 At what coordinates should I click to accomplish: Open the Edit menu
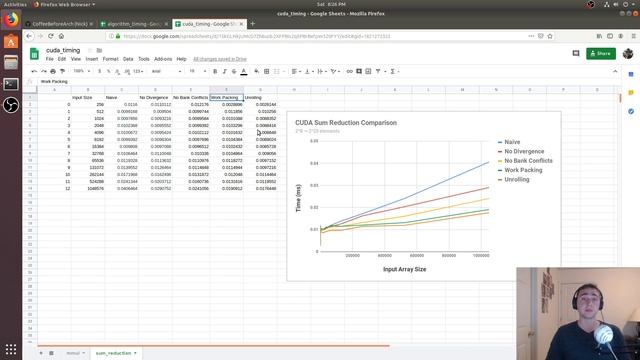[62, 59]
